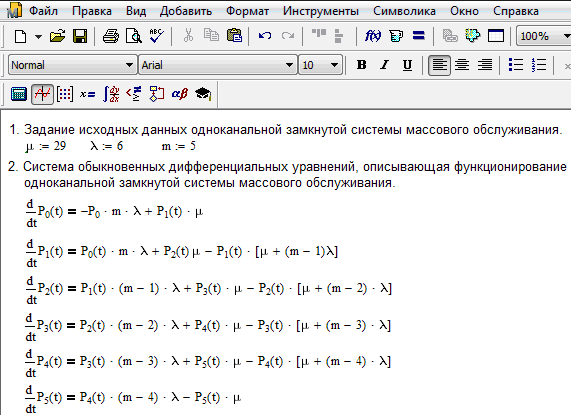
Task: Insert unit with measuring cup icon
Action: click(396, 36)
